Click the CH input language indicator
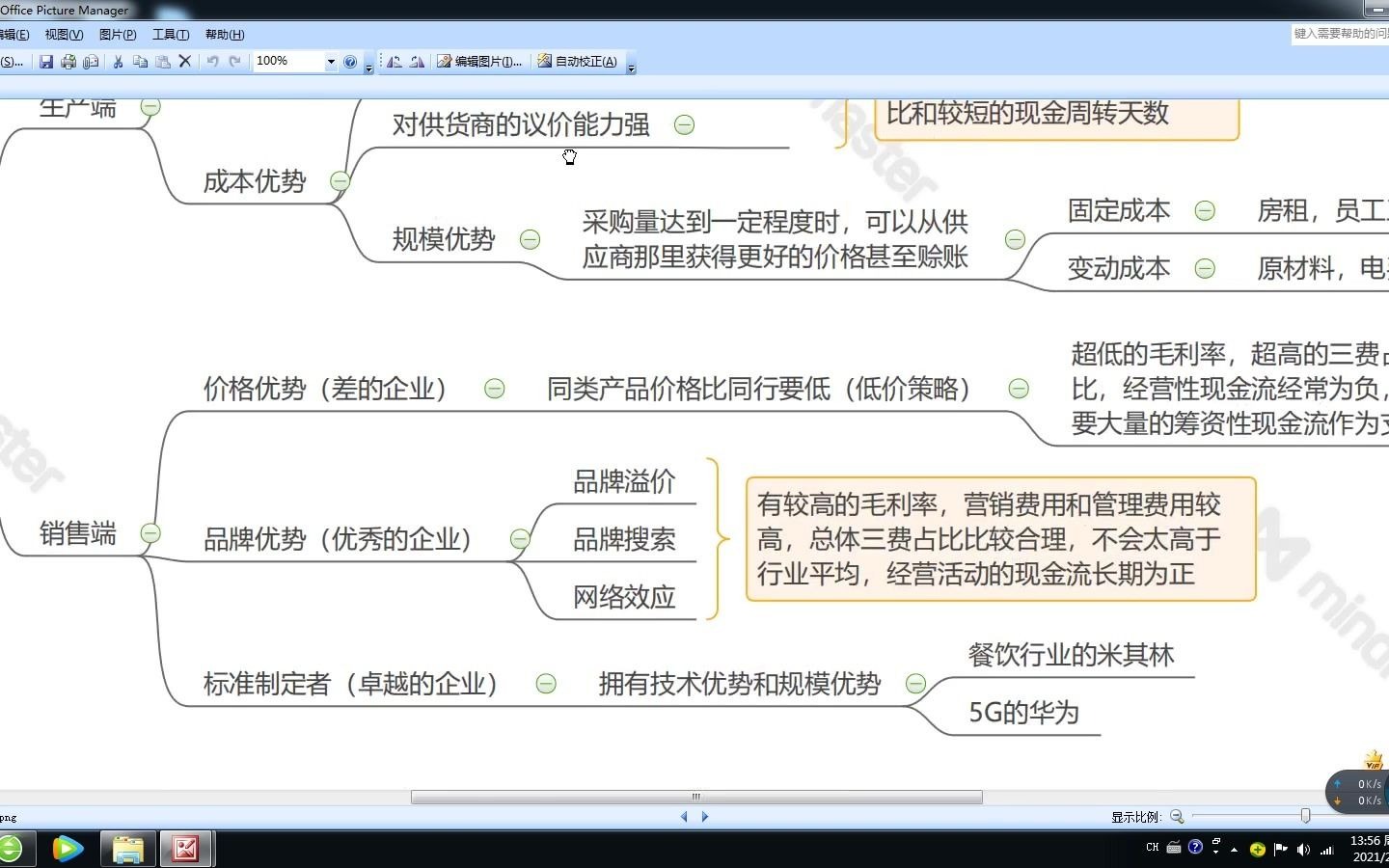Screen dimensions: 1389x868 click(1153, 848)
